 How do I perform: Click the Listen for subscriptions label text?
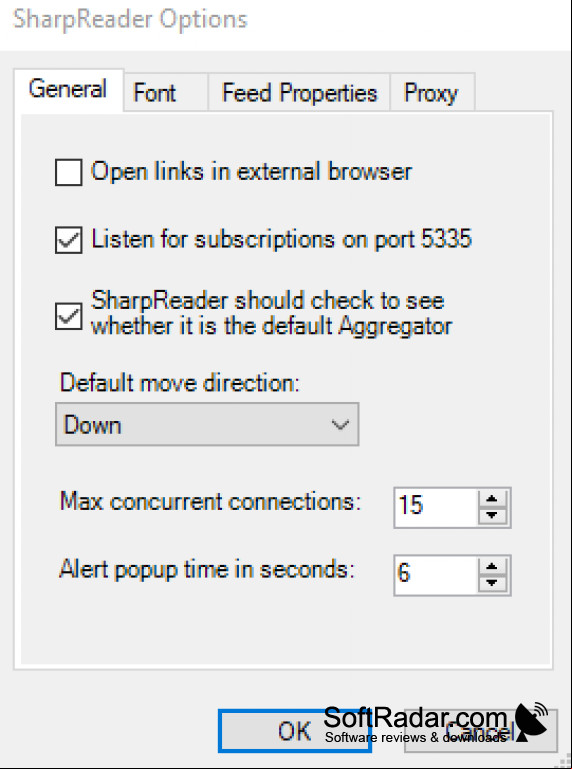282,239
